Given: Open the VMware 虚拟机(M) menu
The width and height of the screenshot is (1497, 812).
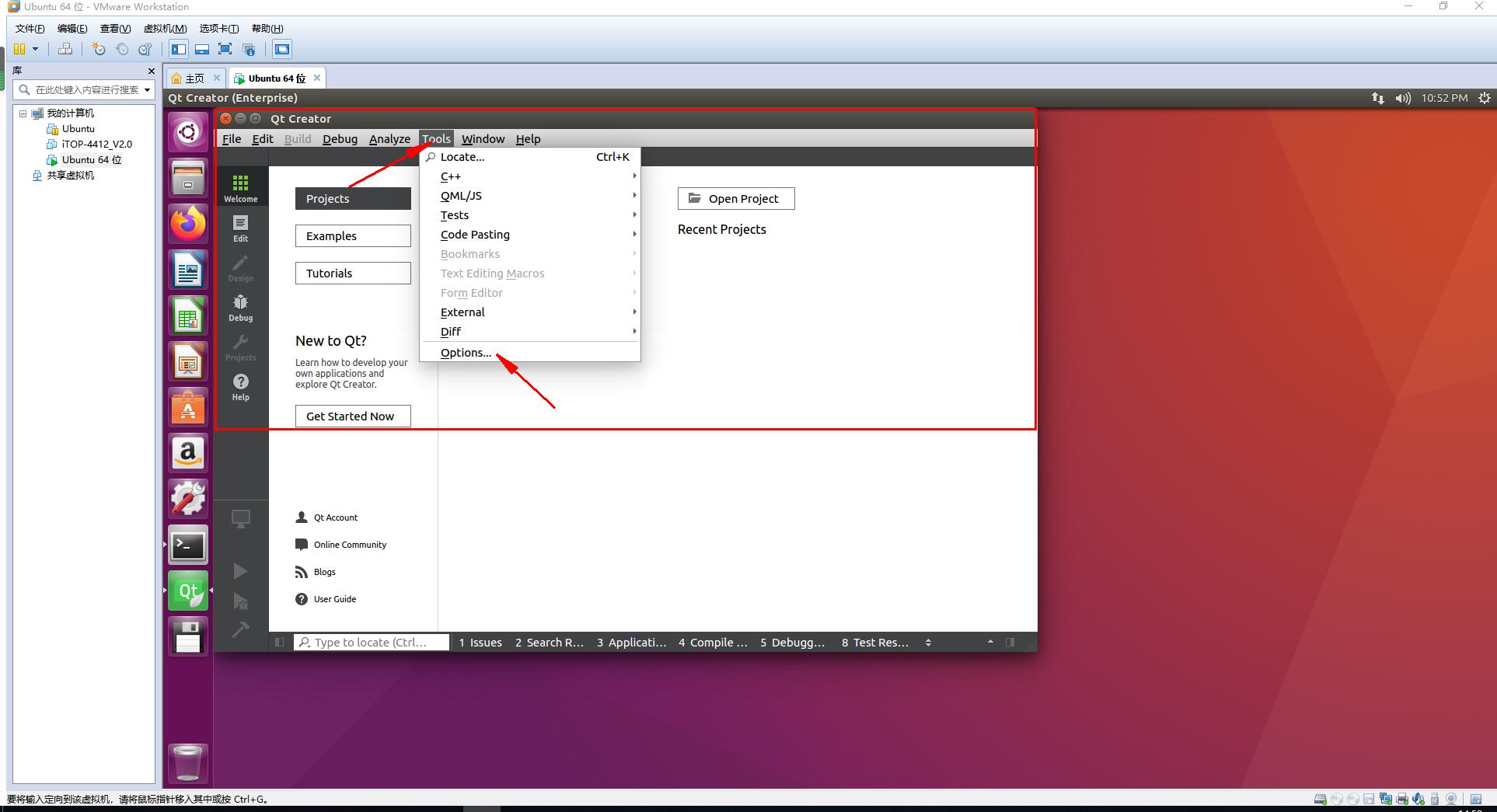Looking at the screenshot, I should click(x=165, y=29).
